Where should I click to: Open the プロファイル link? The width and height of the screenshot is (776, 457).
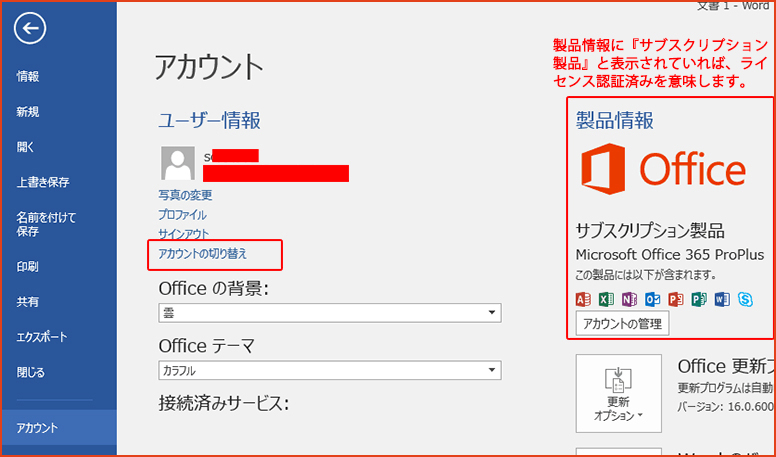coord(182,215)
